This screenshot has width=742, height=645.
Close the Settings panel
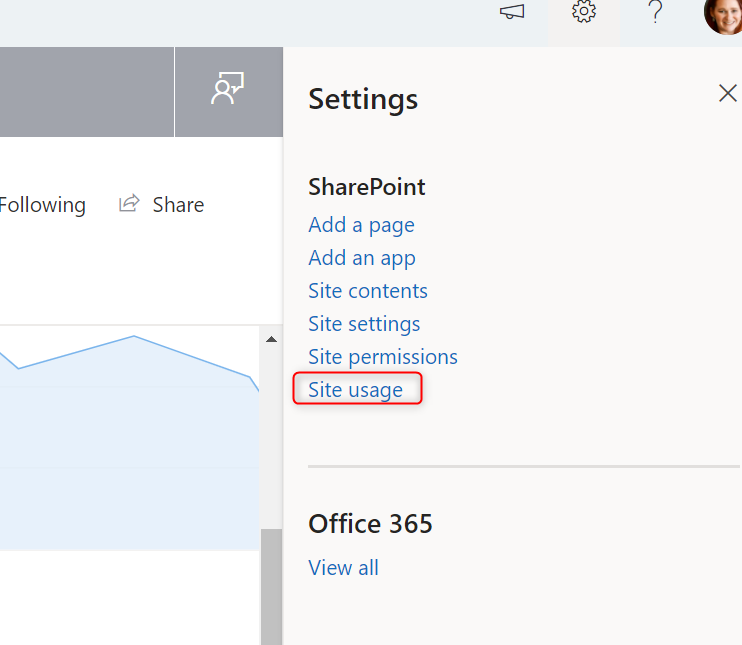coord(727,93)
